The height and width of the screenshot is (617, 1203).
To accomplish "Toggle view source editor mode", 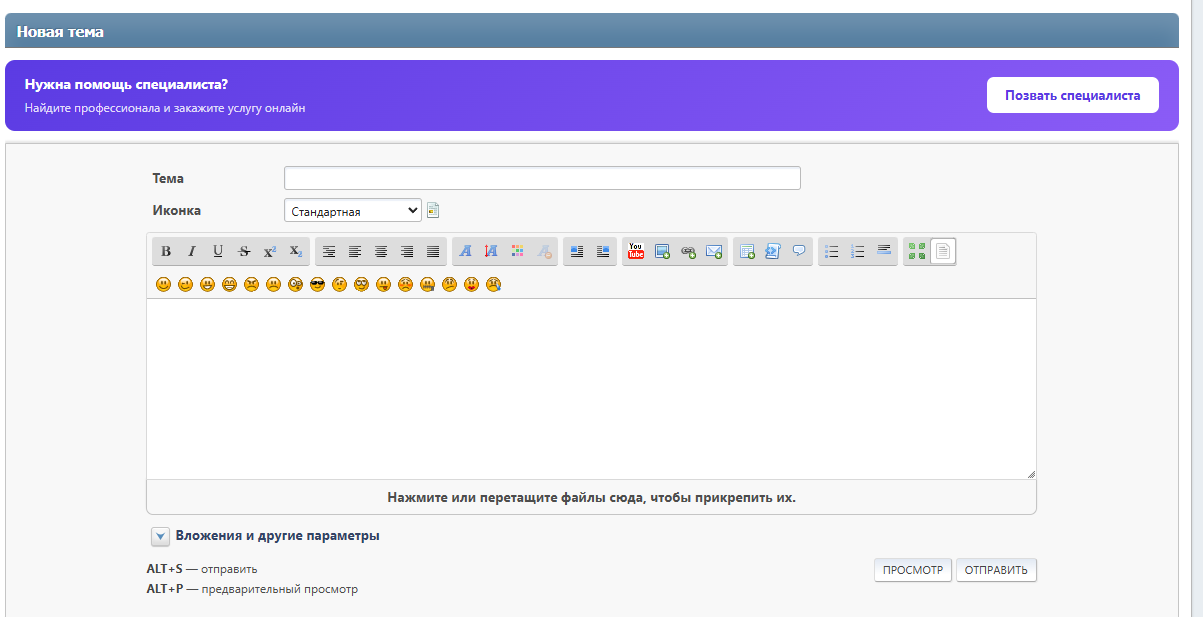I will 943,252.
